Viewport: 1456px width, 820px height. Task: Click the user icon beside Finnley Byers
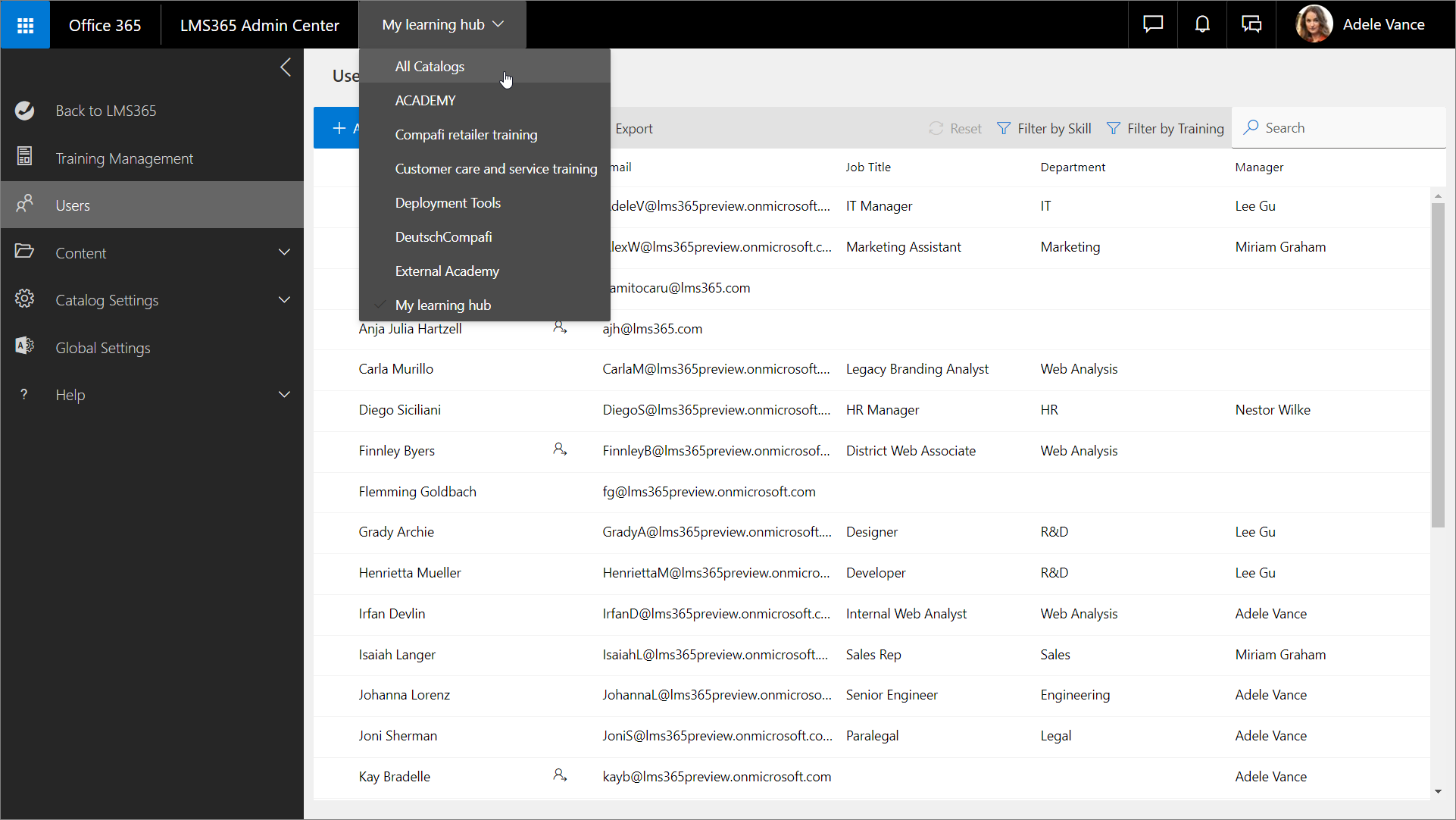pos(560,450)
